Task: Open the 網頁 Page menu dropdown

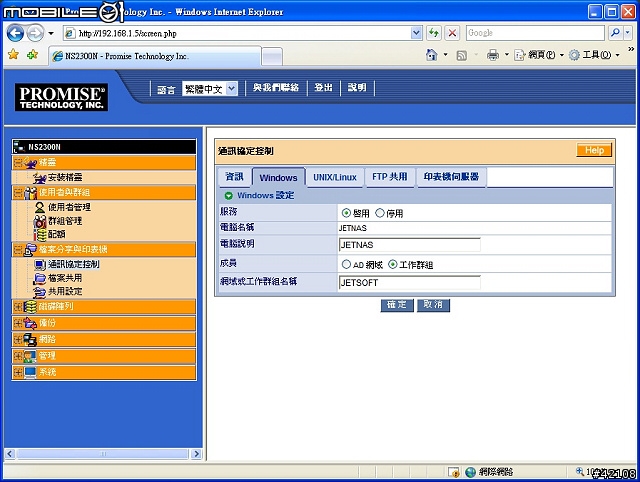Action: [x=562, y=55]
